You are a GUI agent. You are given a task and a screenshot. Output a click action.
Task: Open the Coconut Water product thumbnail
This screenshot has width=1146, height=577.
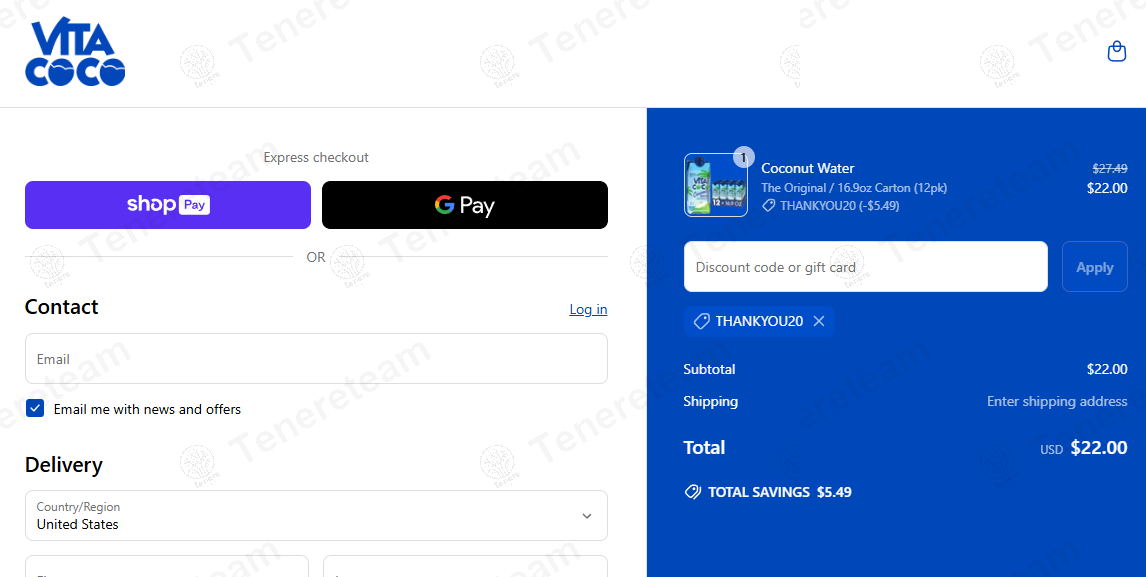point(716,185)
